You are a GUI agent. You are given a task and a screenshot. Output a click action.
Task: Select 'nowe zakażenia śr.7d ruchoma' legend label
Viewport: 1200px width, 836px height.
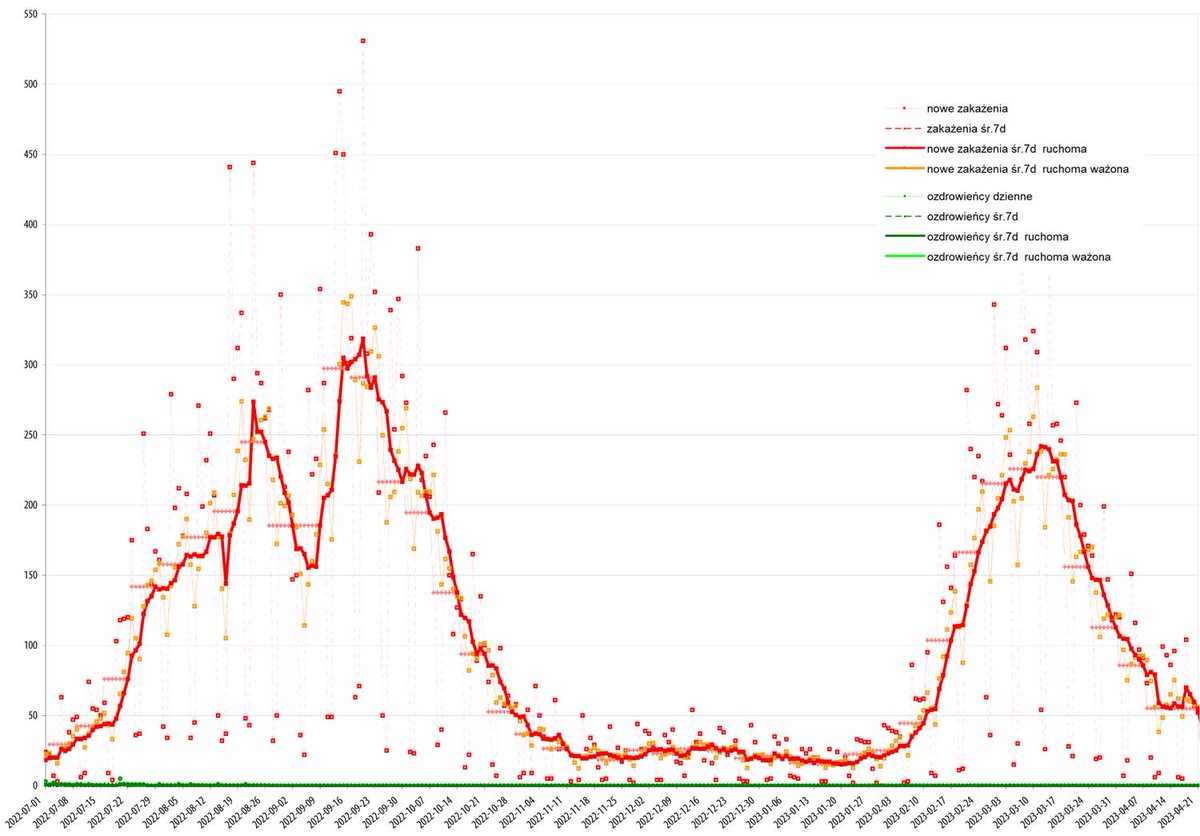click(x=1007, y=149)
